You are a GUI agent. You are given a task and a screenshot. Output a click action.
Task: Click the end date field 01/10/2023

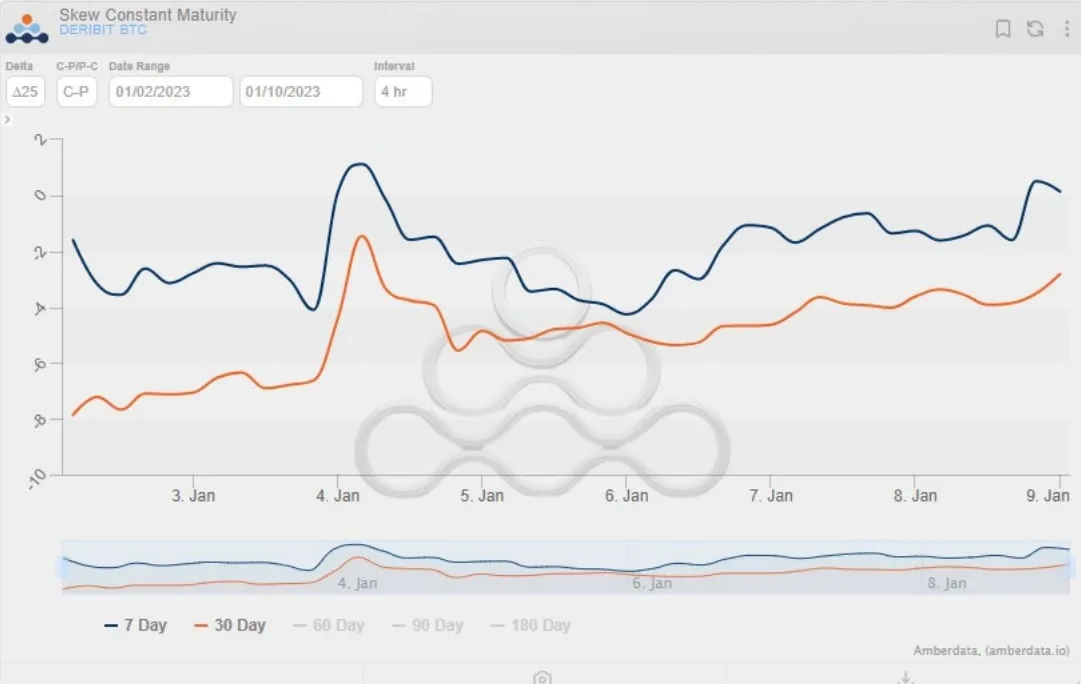point(301,92)
